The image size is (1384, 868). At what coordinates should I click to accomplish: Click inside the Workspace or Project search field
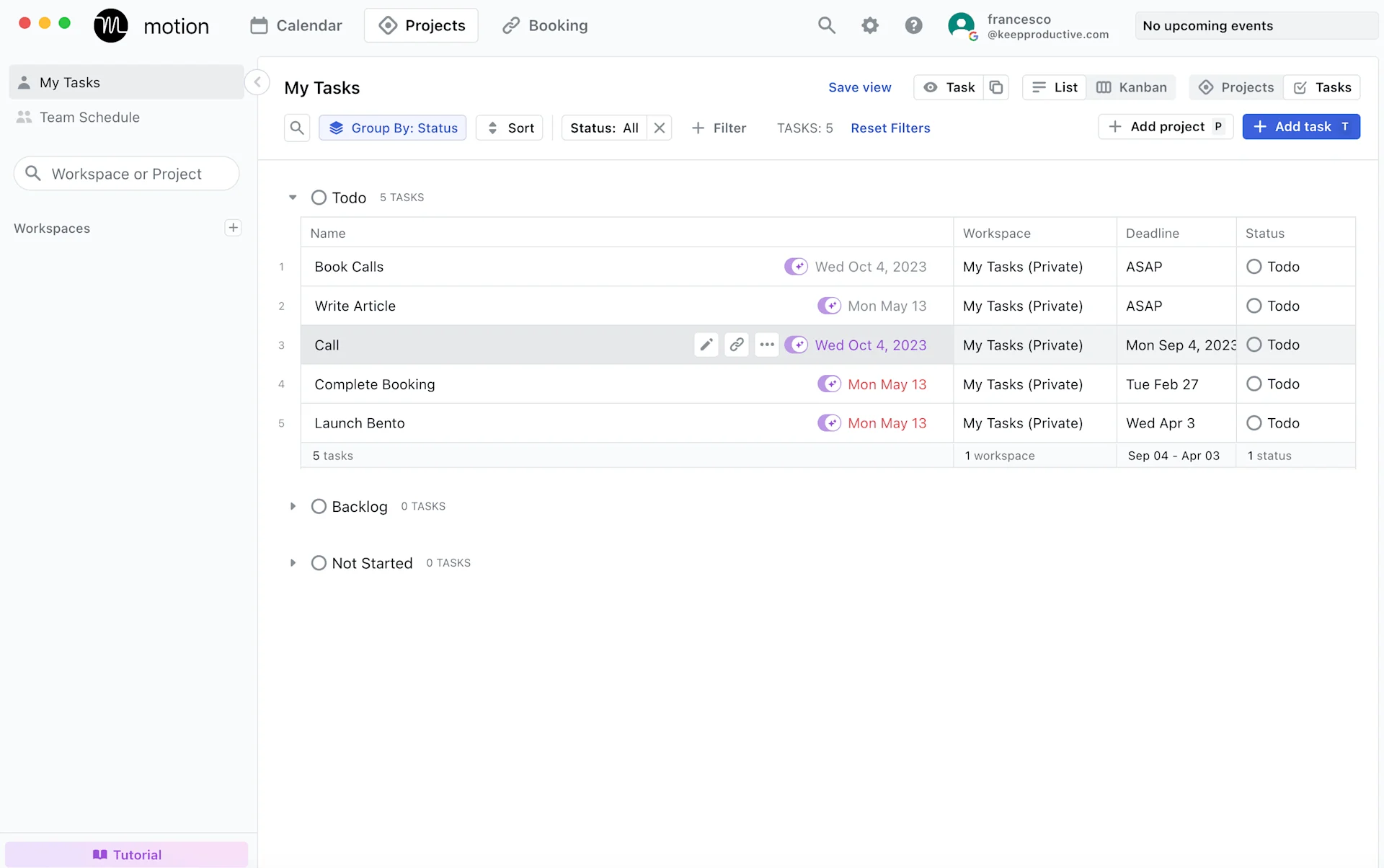tap(127, 173)
